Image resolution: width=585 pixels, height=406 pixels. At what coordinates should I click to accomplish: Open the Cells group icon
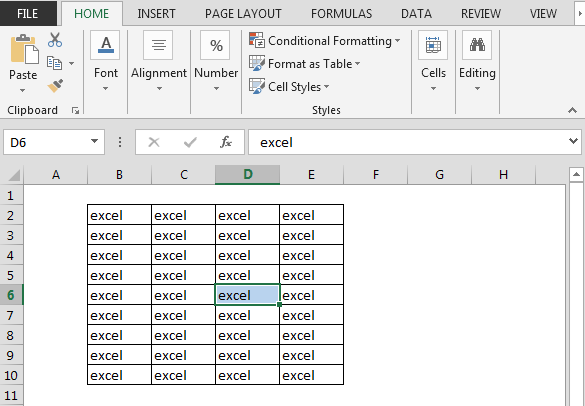coord(433,45)
